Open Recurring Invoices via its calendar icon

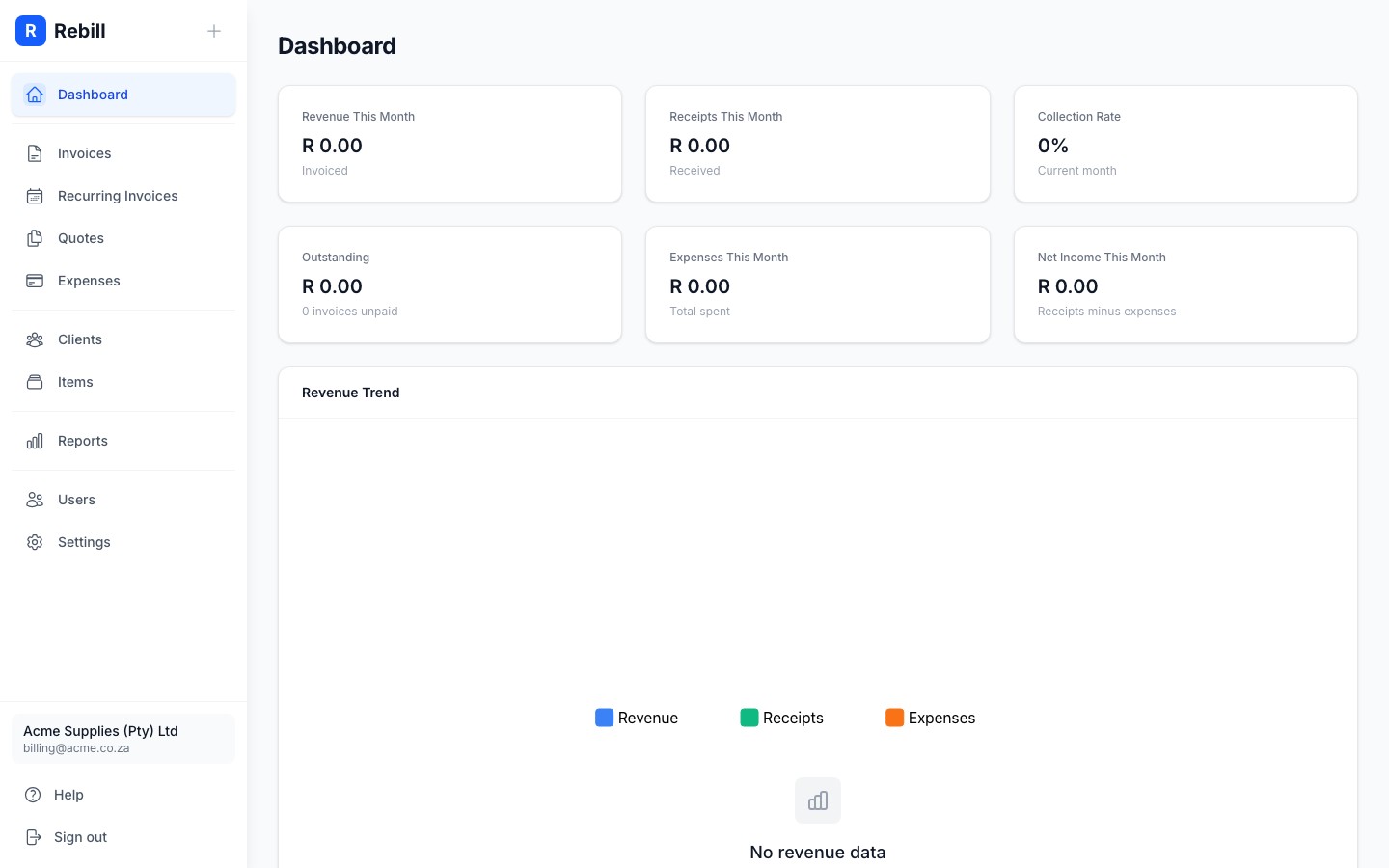click(35, 196)
